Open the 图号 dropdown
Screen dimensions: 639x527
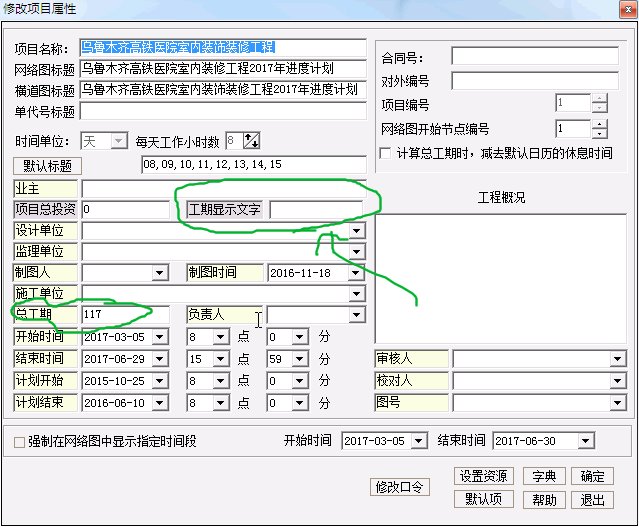tap(617, 403)
